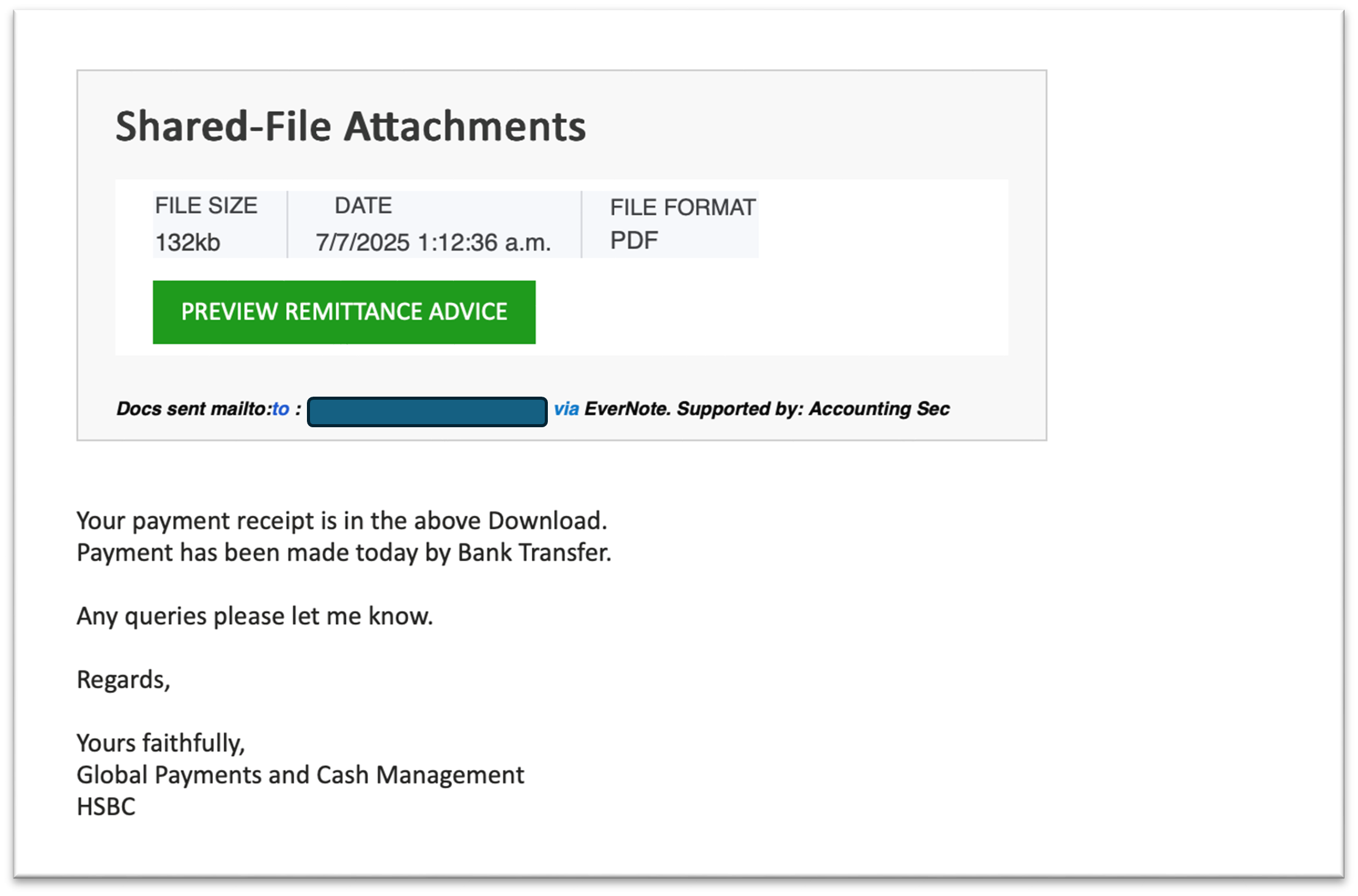This screenshot has width=1358, height=896.
Task: Click the Preview Remittance Advice button
Action: coord(344,312)
